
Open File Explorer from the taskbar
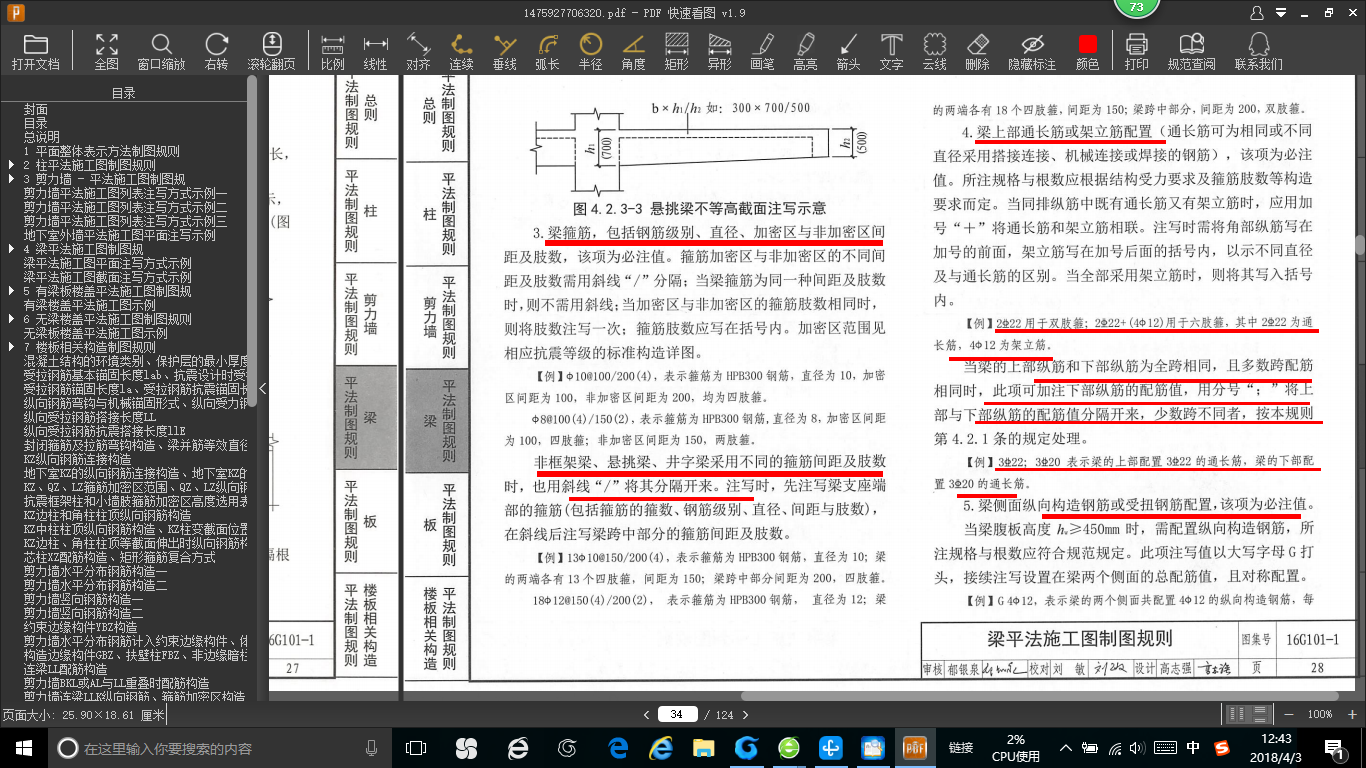(x=704, y=748)
